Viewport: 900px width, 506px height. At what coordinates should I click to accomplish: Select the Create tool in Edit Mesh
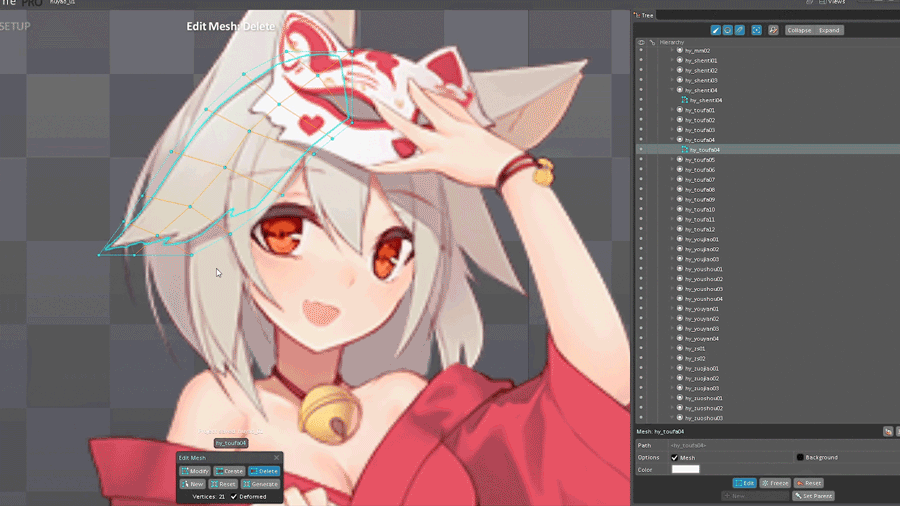pos(230,471)
